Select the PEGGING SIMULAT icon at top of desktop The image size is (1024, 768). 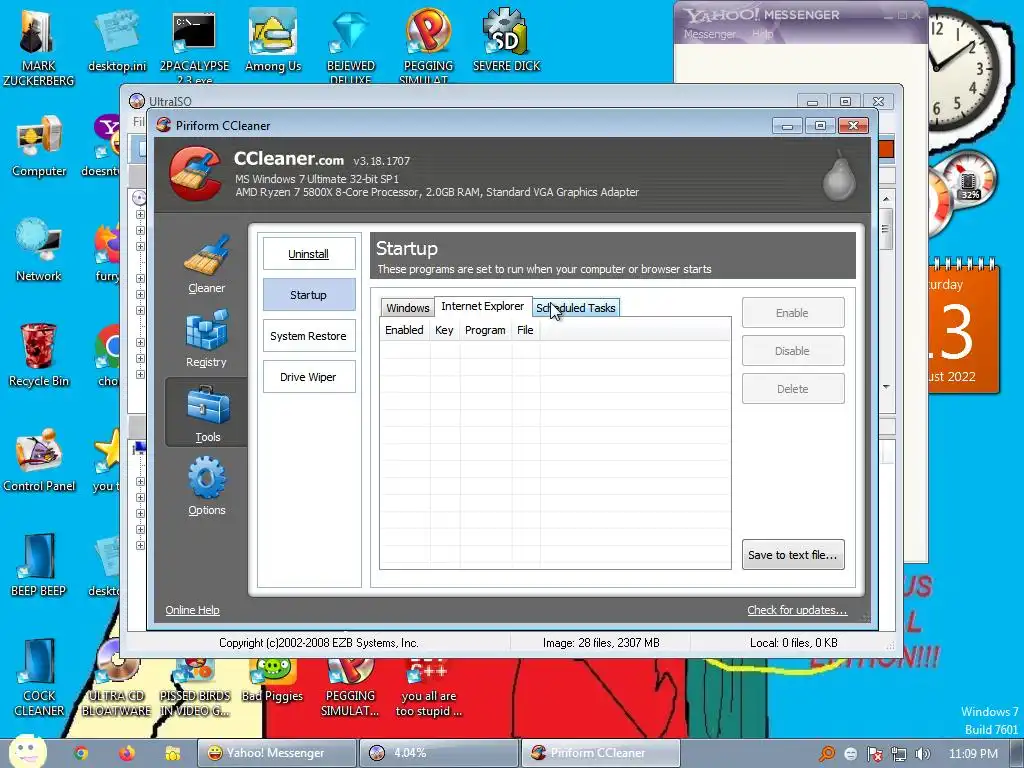(428, 46)
